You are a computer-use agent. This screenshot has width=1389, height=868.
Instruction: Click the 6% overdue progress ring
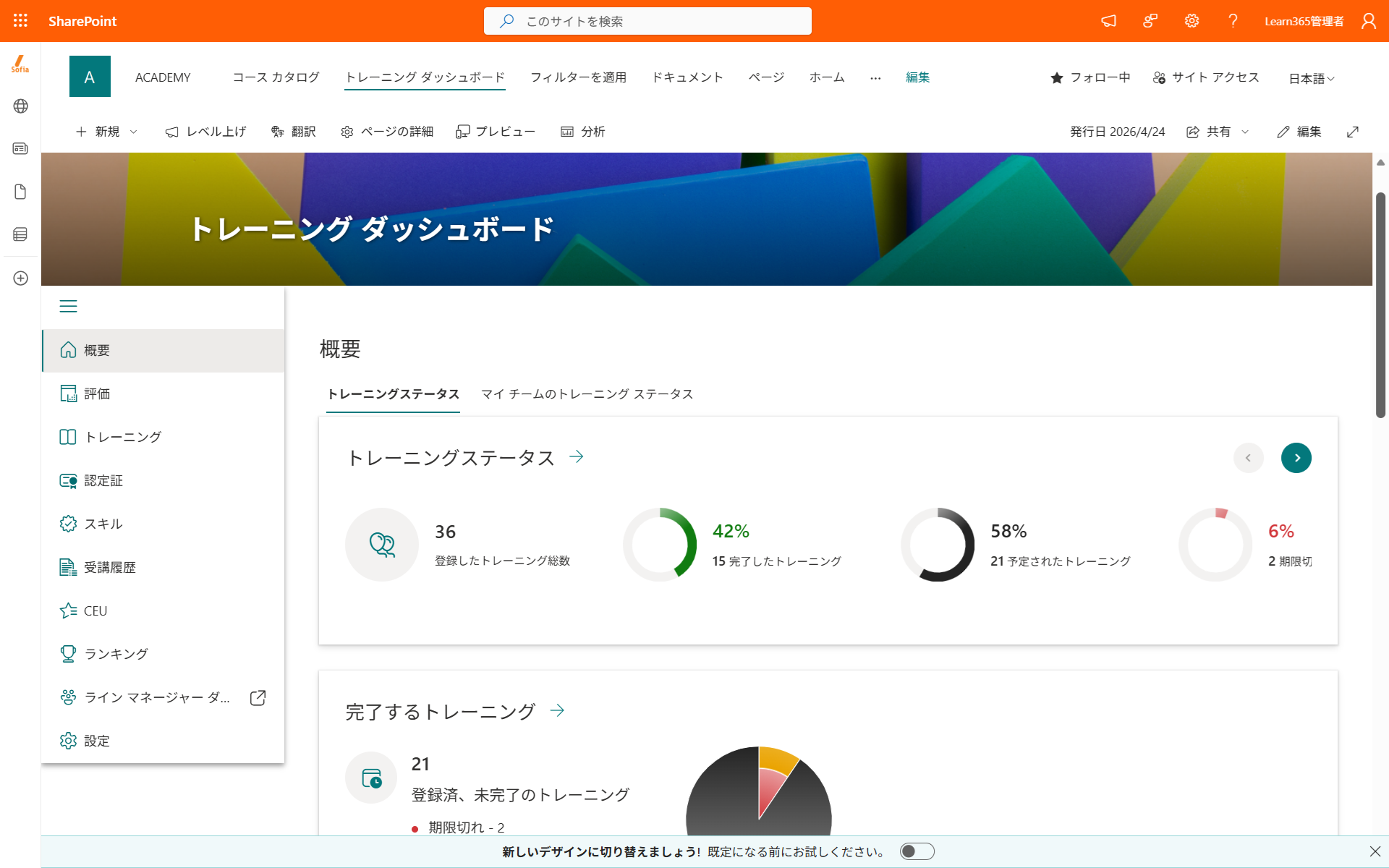(x=1215, y=545)
